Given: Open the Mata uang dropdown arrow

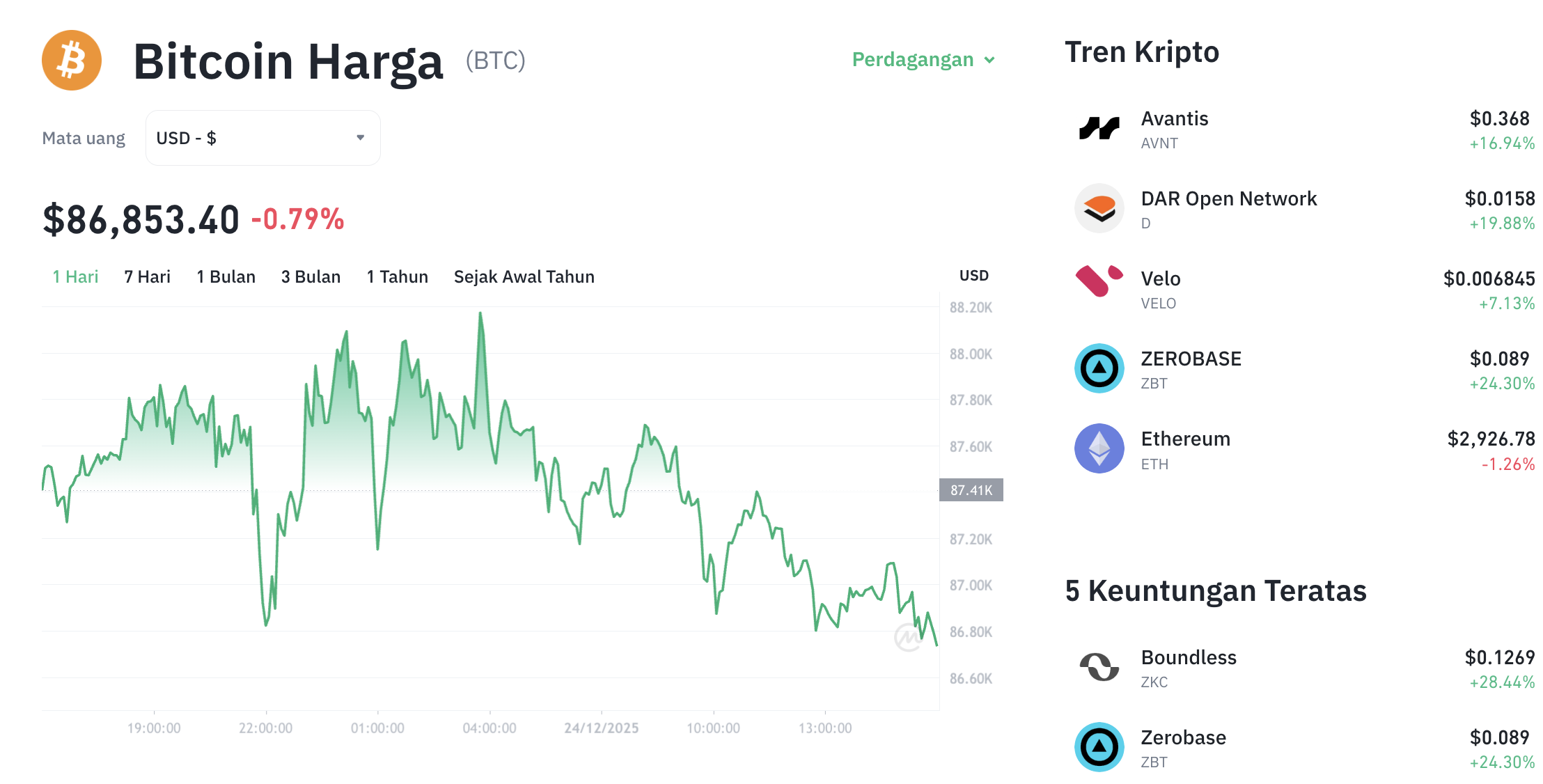Looking at the screenshot, I should coord(360,137).
